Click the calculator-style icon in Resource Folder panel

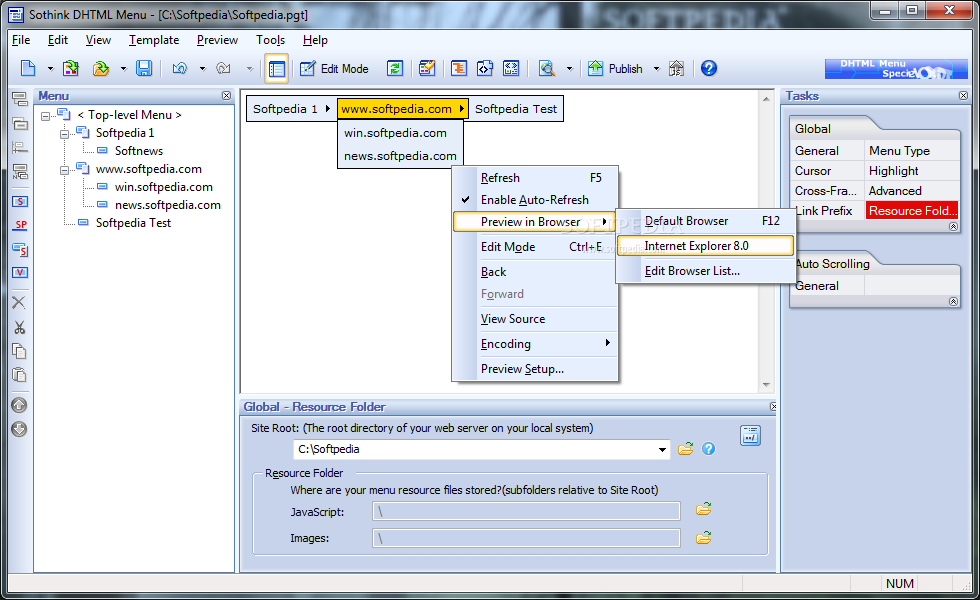coord(750,436)
